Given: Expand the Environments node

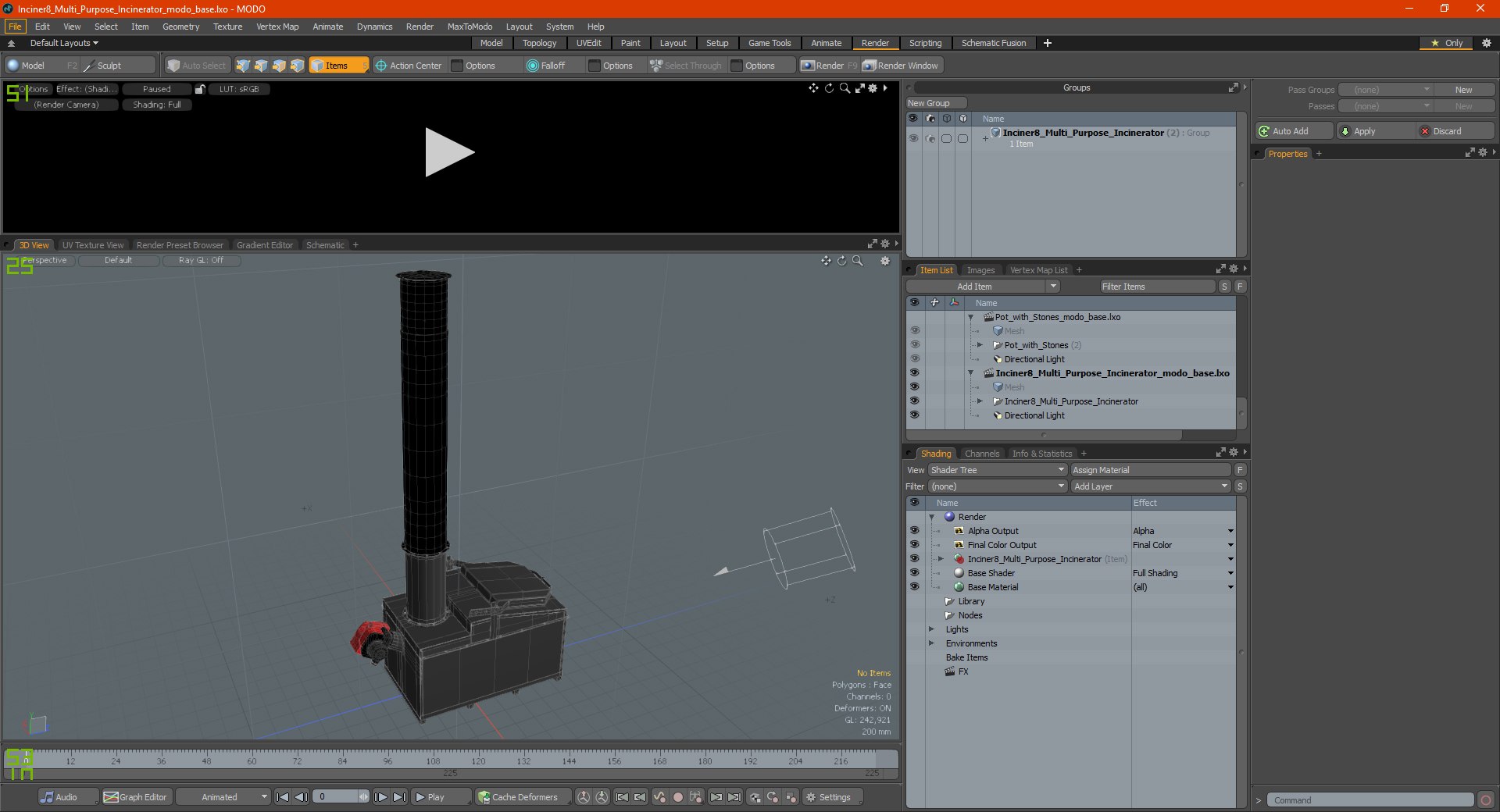Looking at the screenshot, I should click(931, 643).
